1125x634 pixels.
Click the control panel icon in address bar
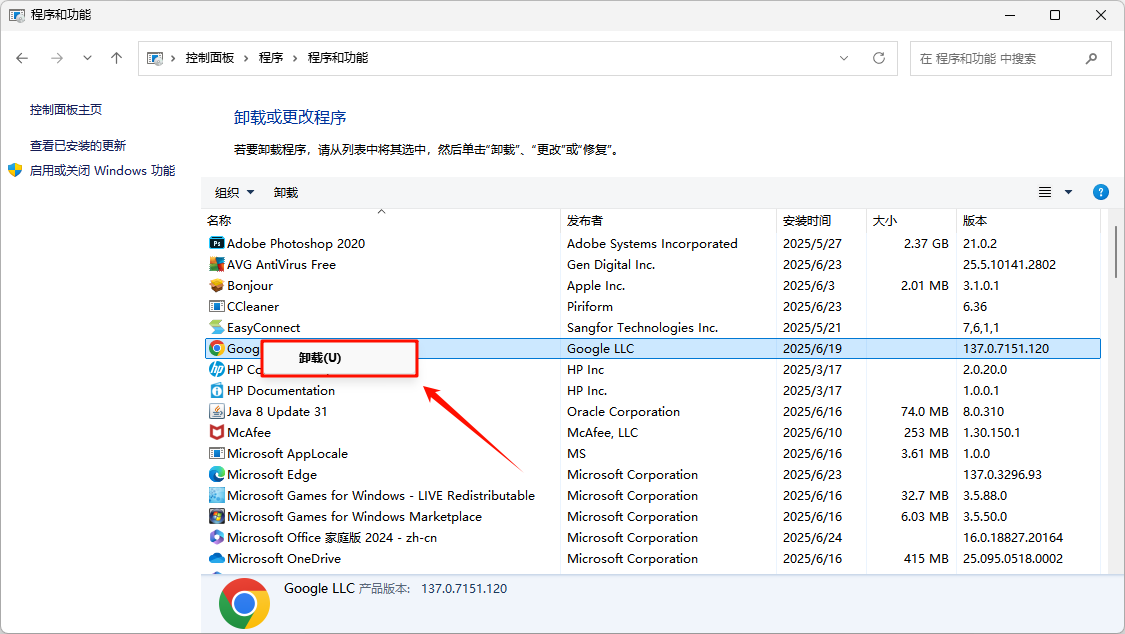(155, 58)
